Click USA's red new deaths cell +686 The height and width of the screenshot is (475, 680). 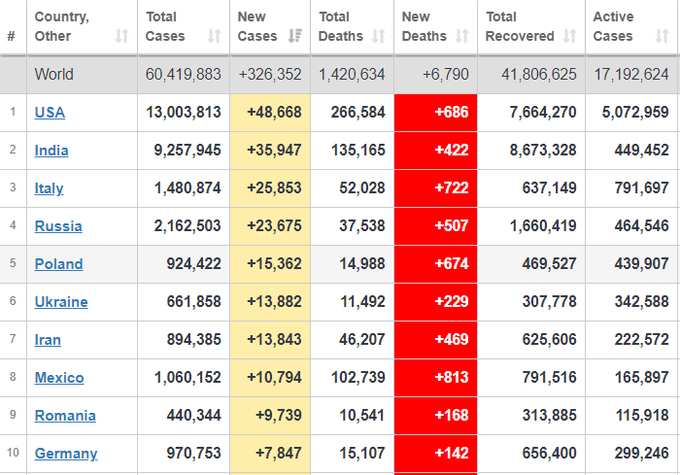(435, 112)
